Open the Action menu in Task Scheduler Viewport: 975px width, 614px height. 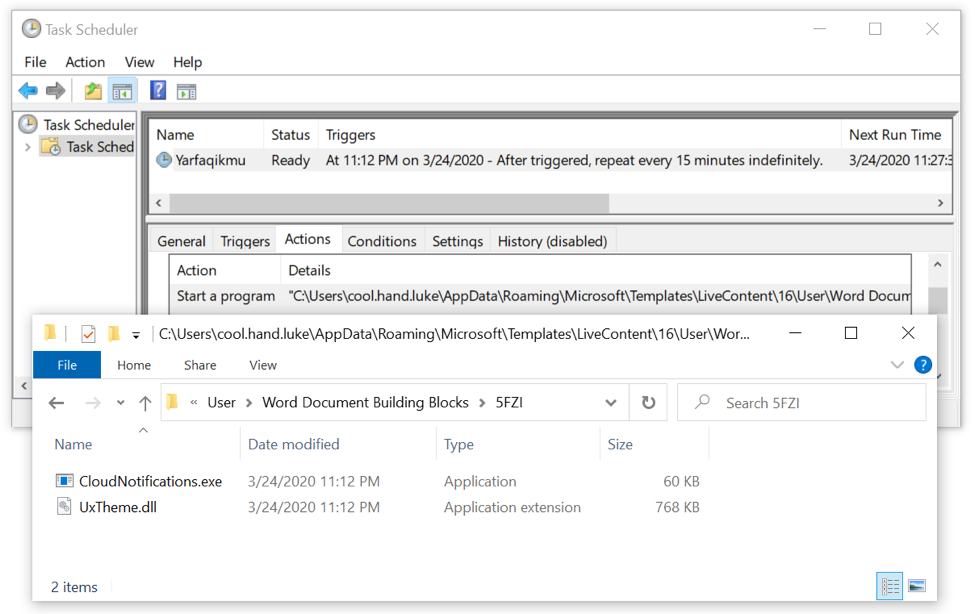coord(85,62)
